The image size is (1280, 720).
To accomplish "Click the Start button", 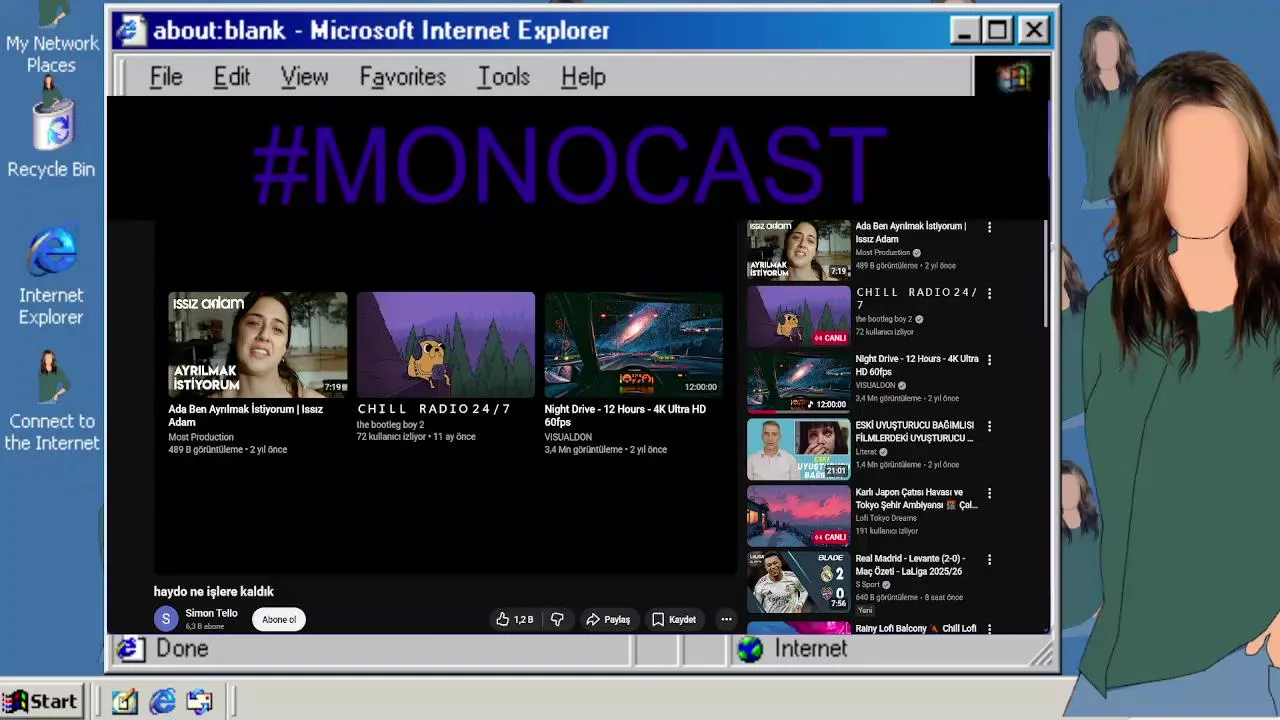I will 40,702.
